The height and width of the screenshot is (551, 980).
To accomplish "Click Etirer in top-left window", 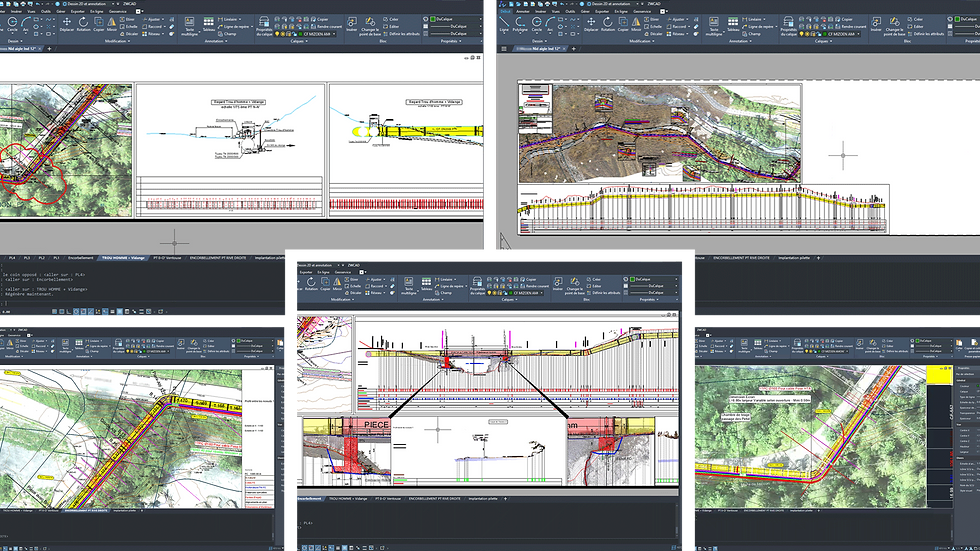I will point(128,19).
